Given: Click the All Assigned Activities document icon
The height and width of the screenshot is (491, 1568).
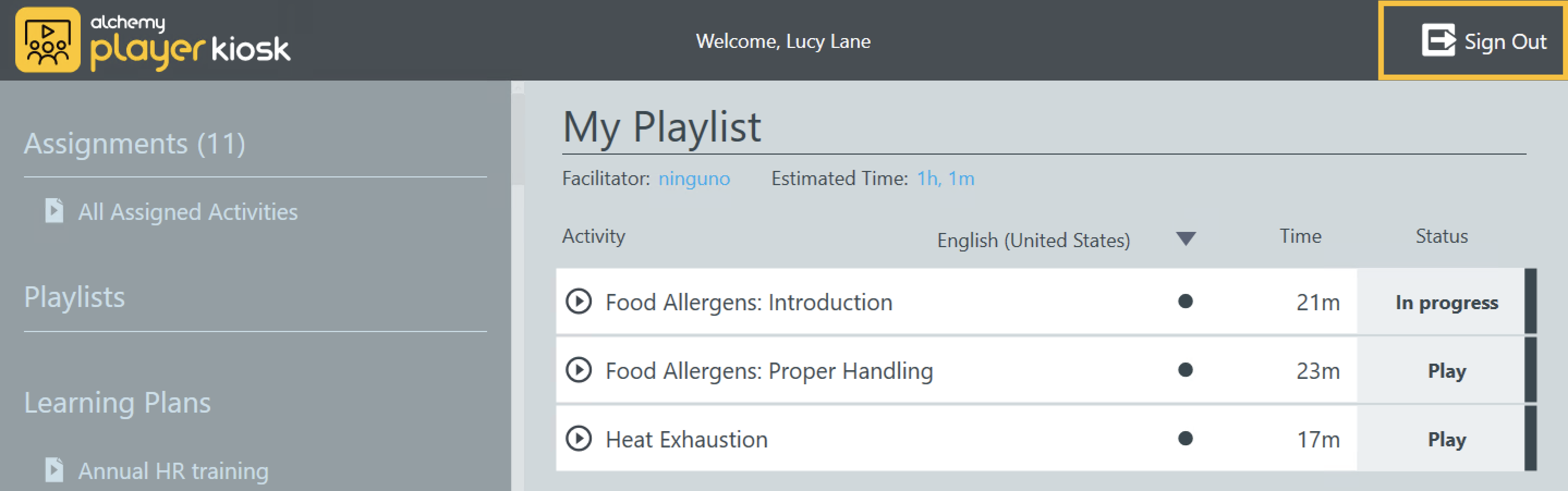Looking at the screenshot, I should [x=54, y=211].
